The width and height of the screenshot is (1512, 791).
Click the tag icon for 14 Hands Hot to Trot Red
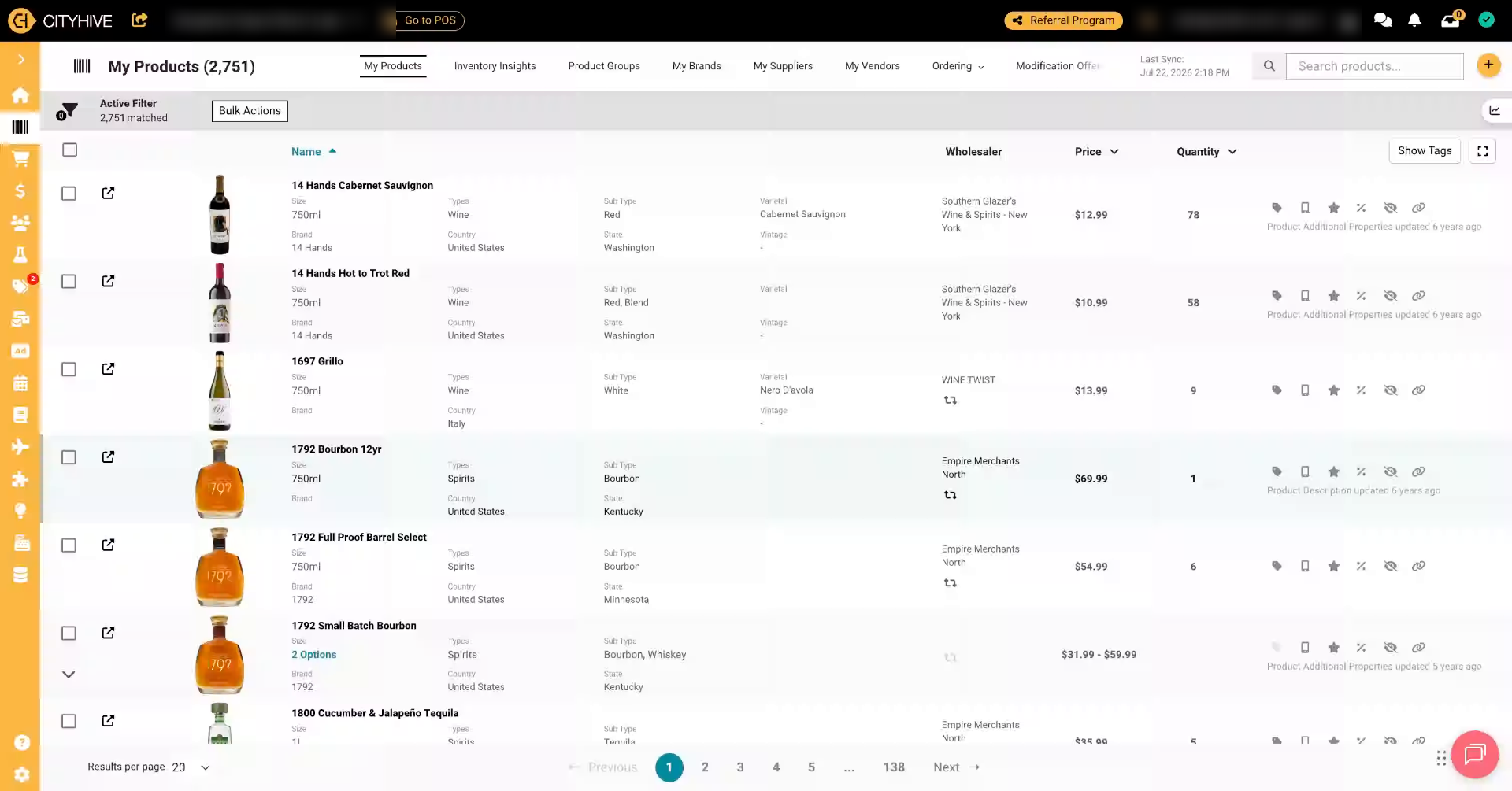[1277, 296]
